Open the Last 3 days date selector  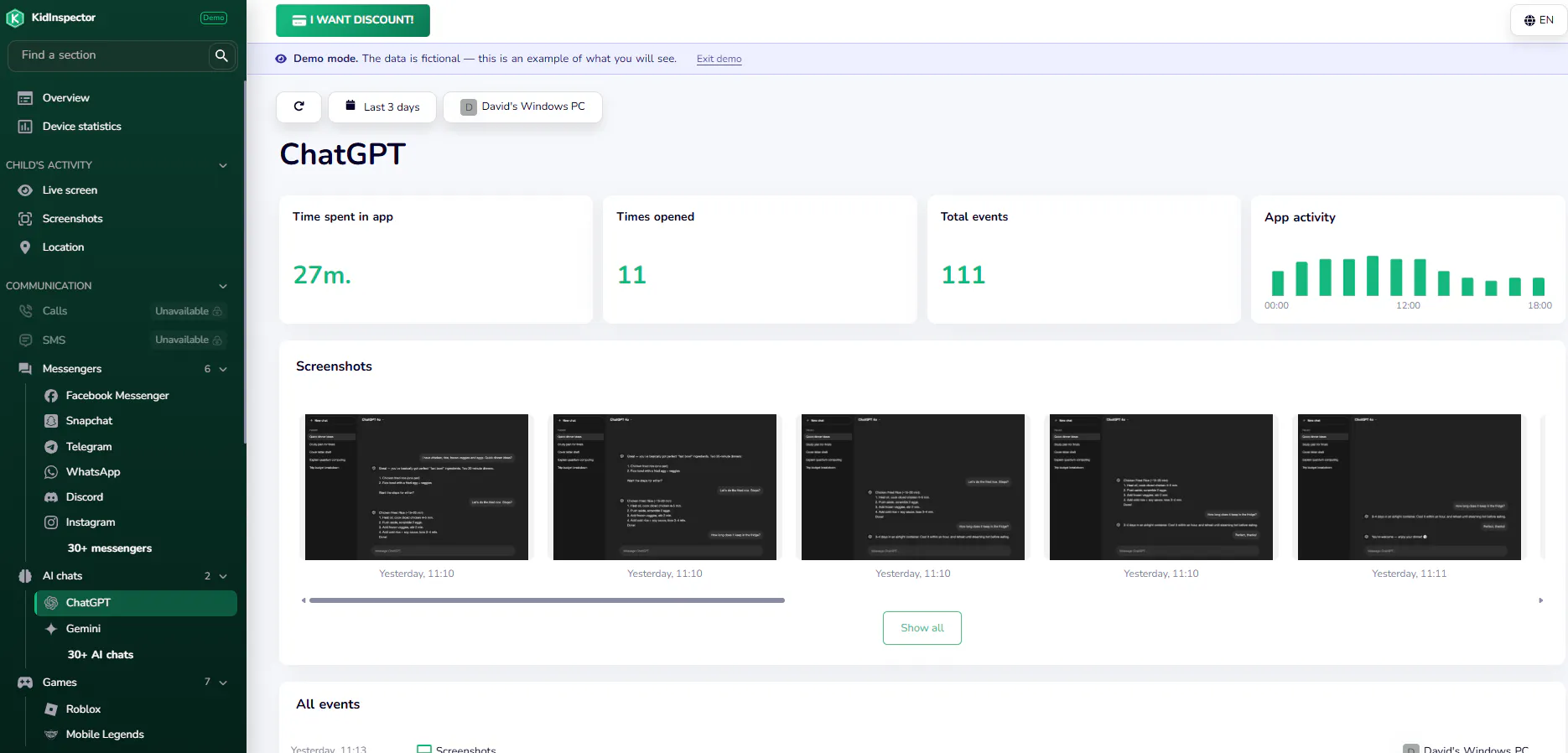pos(382,106)
